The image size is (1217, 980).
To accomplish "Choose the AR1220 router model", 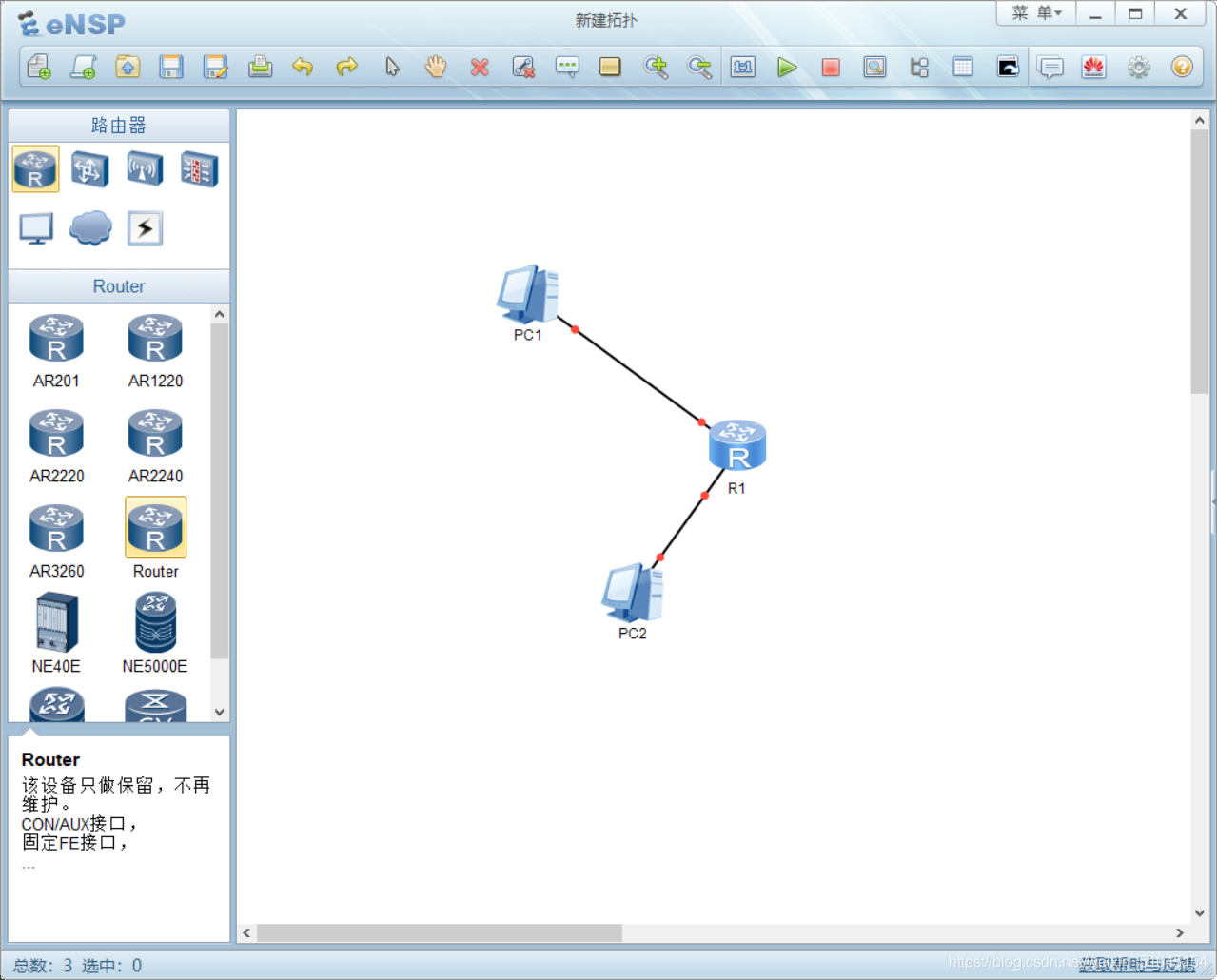I will click(155, 351).
